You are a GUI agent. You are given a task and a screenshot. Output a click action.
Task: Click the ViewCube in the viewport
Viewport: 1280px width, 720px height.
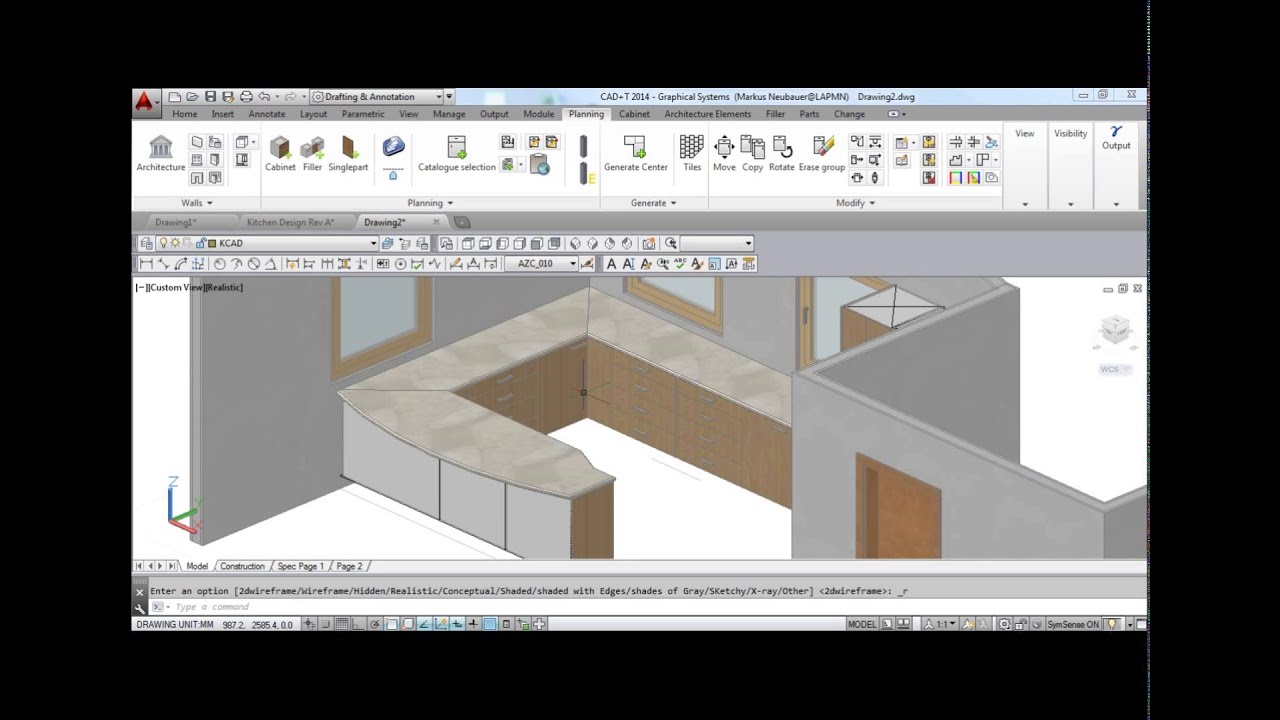(1114, 331)
